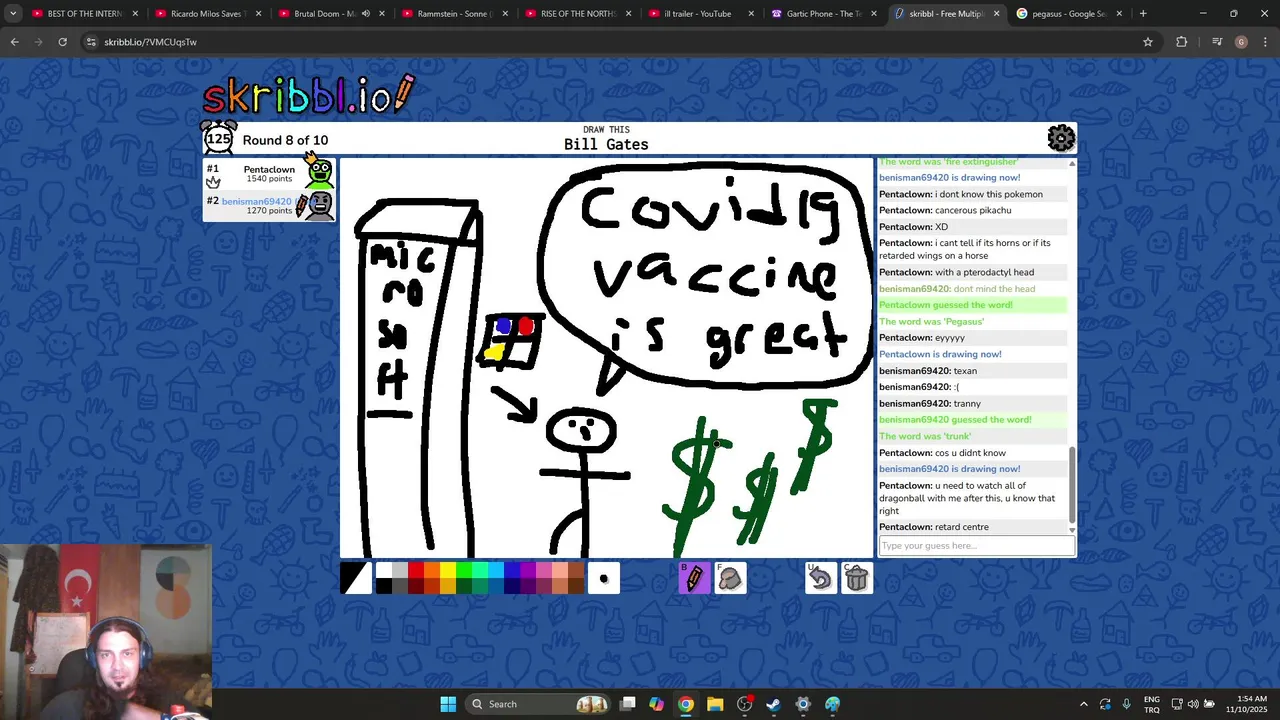Close the pegasus Google Search tab
The image size is (1280, 720).
1119,14
